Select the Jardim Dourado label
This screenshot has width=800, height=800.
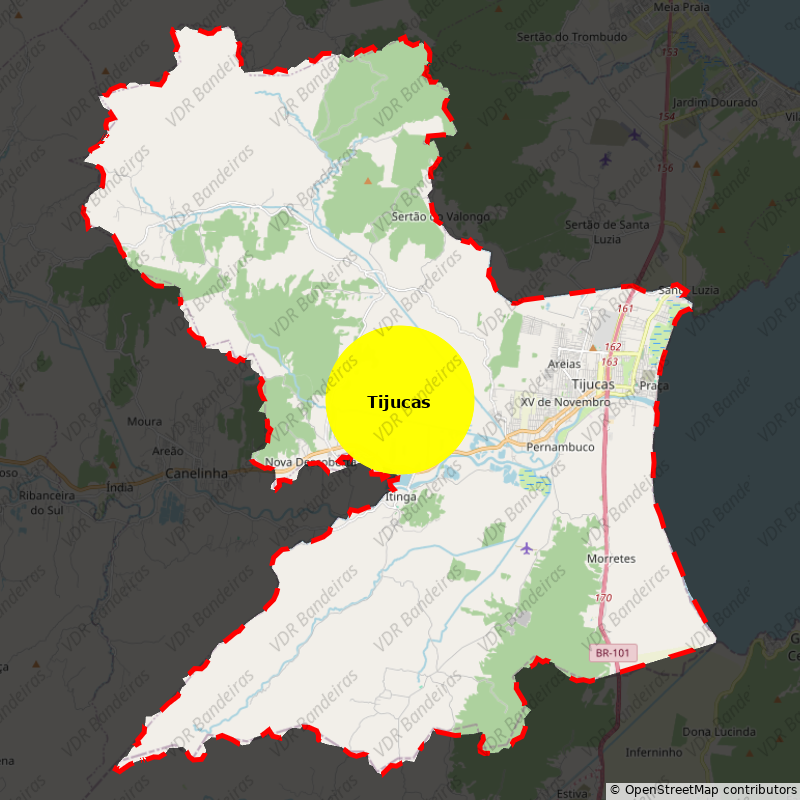[714, 103]
